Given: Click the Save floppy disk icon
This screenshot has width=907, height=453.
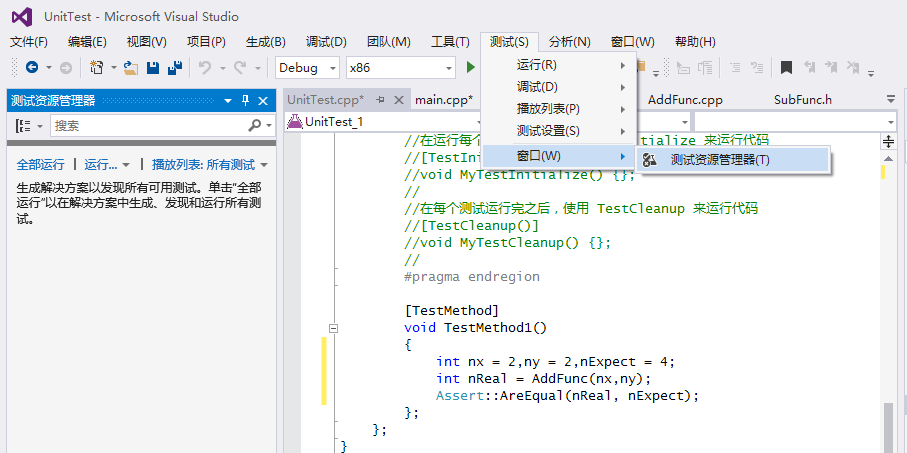Looking at the screenshot, I should (153, 68).
